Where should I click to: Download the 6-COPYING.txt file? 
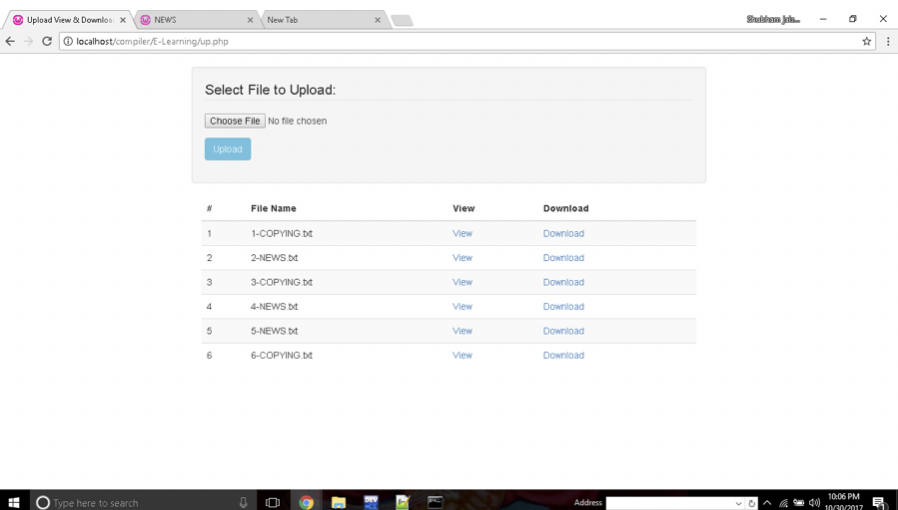pos(564,355)
